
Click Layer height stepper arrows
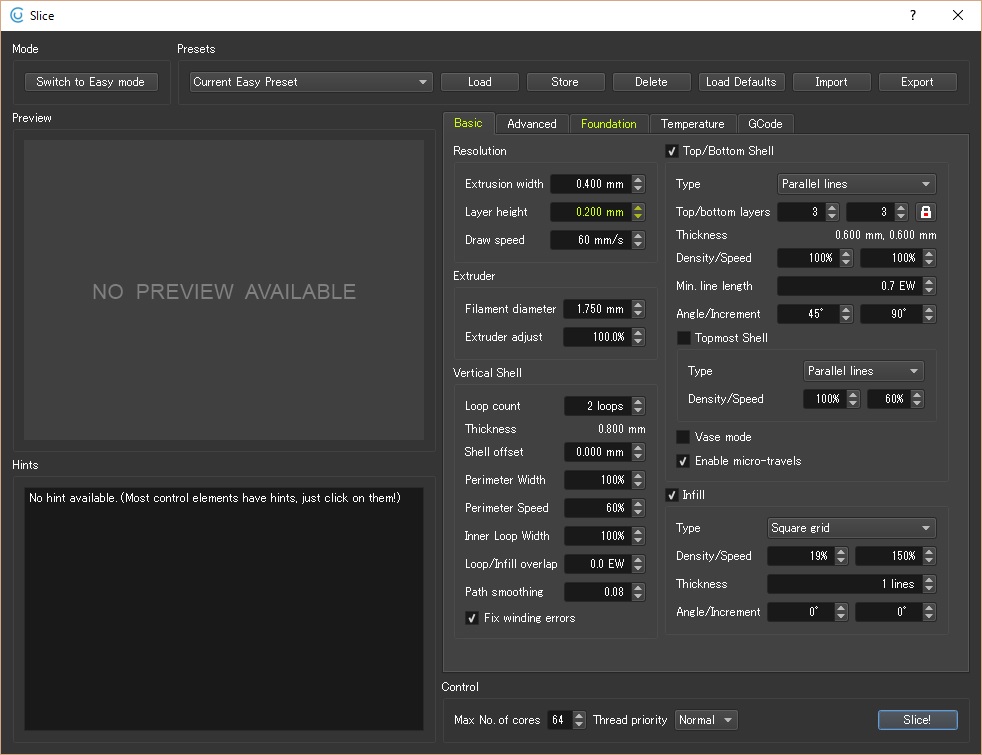(638, 212)
